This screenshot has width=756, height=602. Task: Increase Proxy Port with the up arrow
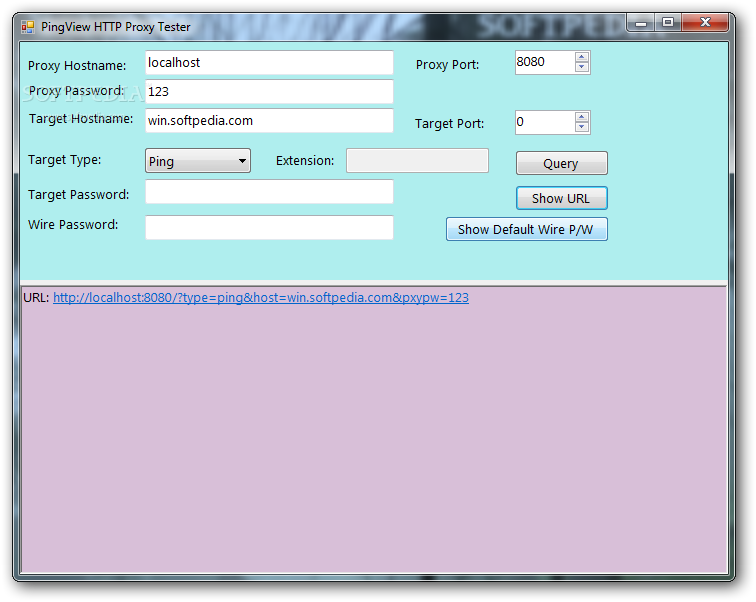[x=582, y=57]
